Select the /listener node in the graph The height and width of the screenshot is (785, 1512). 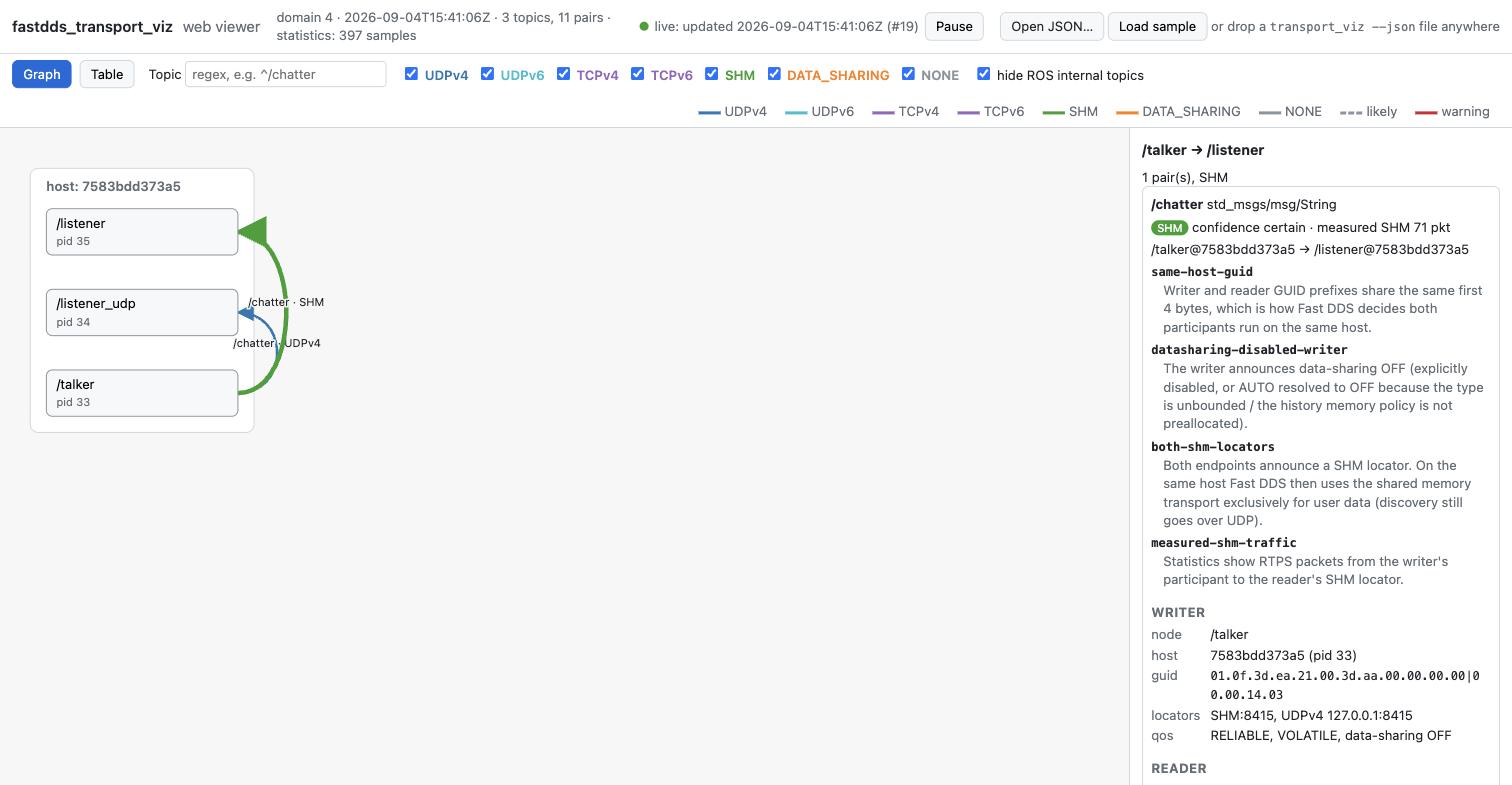[x=142, y=232]
